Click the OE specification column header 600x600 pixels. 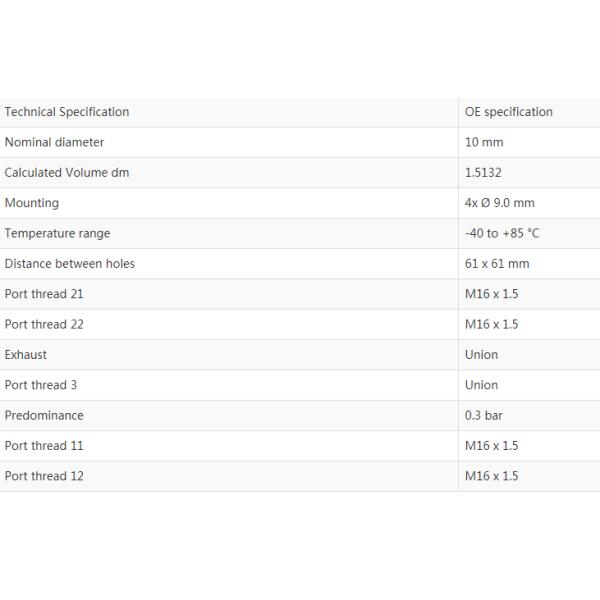(508, 112)
